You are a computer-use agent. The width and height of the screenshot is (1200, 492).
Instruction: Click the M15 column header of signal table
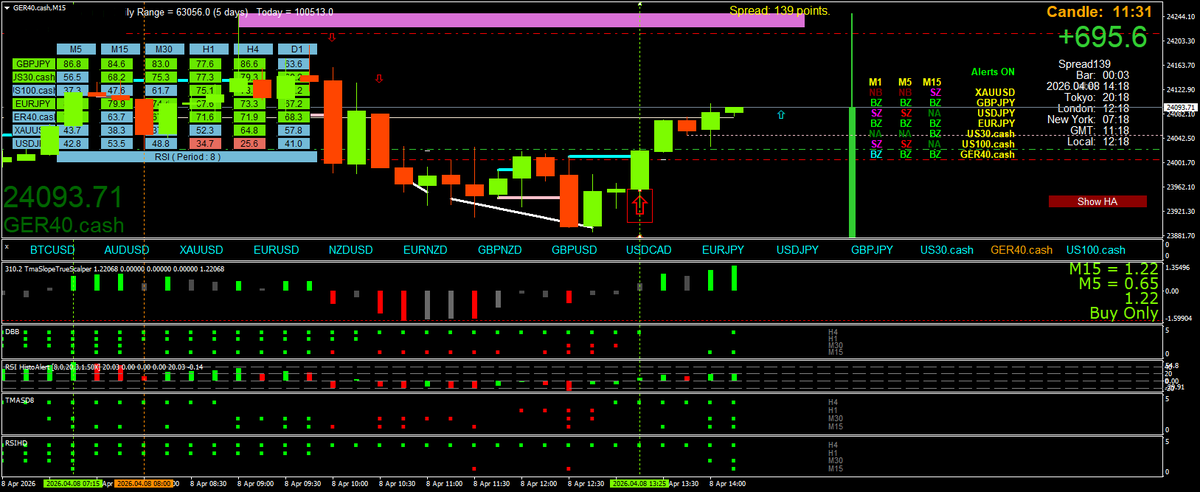pos(932,81)
